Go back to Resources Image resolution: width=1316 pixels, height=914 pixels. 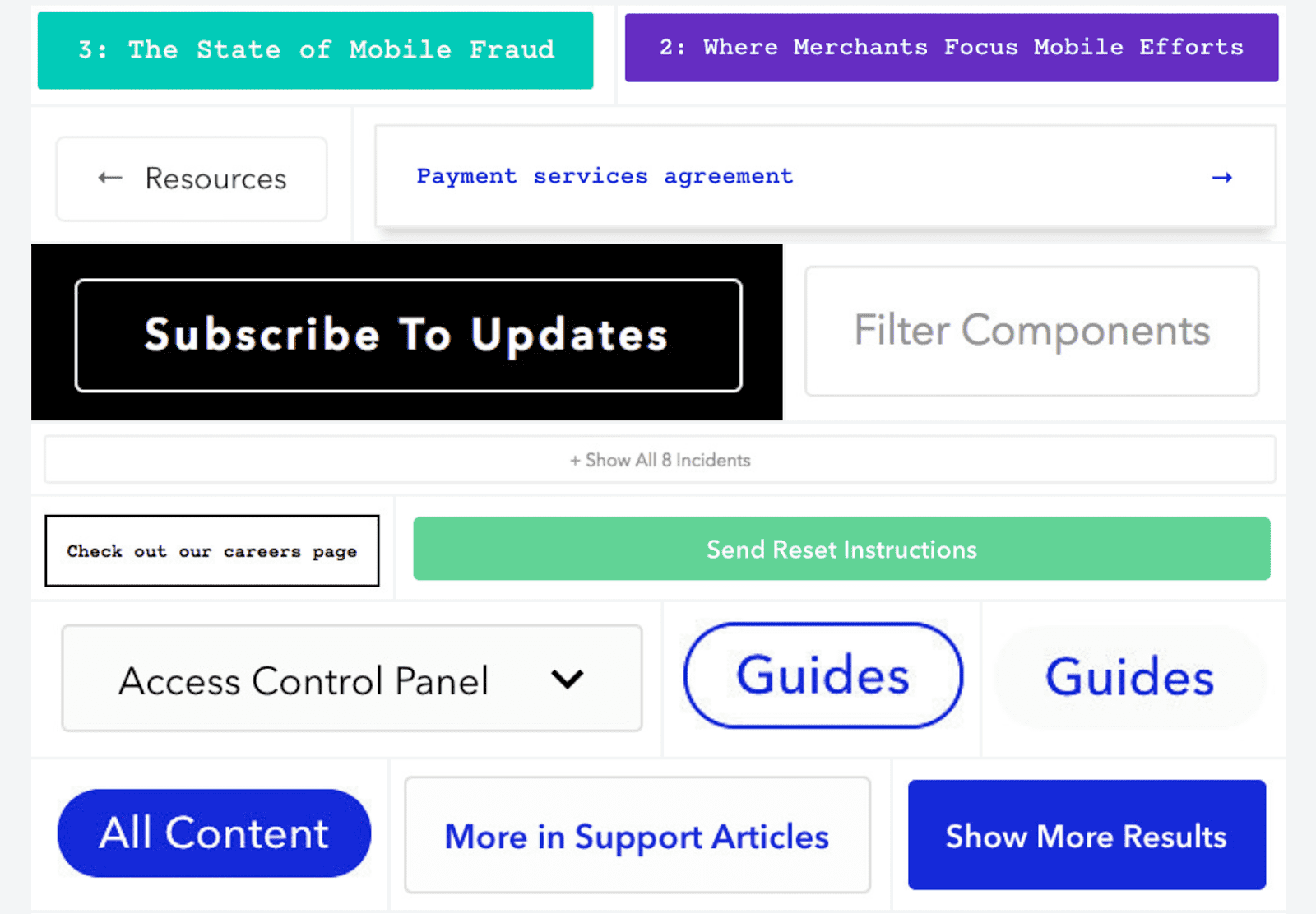pyautogui.click(x=192, y=179)
